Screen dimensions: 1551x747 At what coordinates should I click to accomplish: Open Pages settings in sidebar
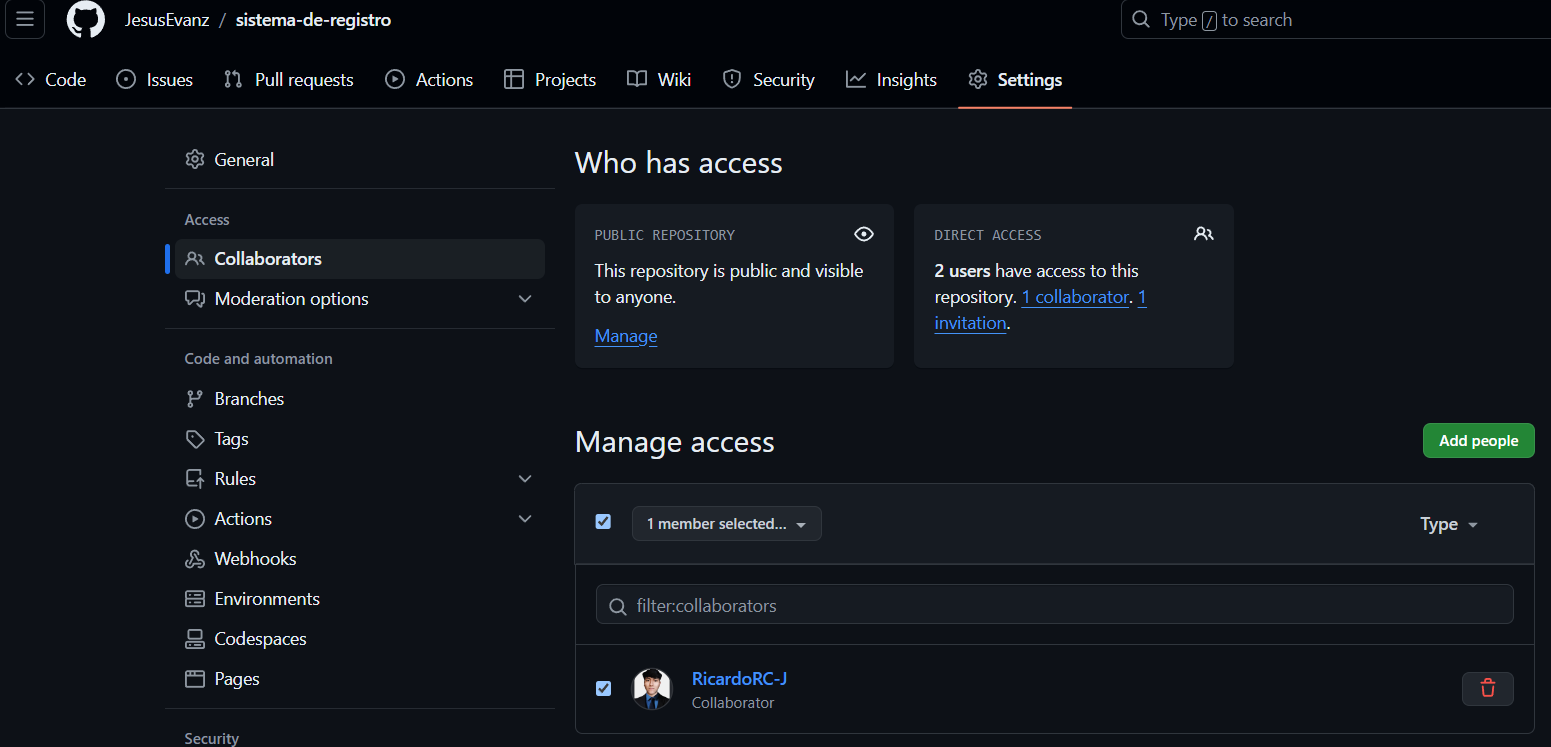[360, 679]
